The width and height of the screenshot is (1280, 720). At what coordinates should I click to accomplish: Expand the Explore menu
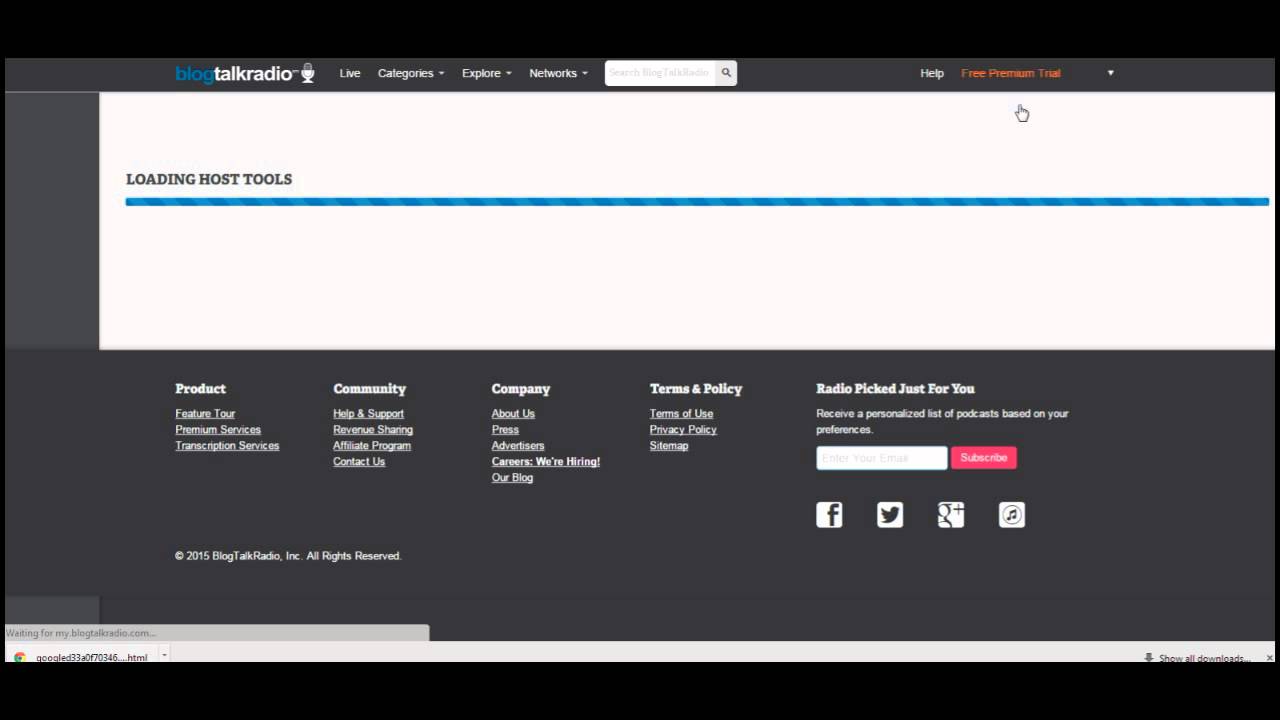click(487, 73)
